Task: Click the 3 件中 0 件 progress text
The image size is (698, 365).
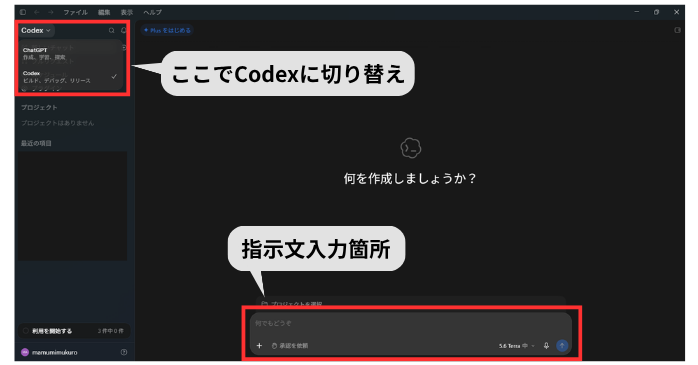Action: tap(111, 331)
